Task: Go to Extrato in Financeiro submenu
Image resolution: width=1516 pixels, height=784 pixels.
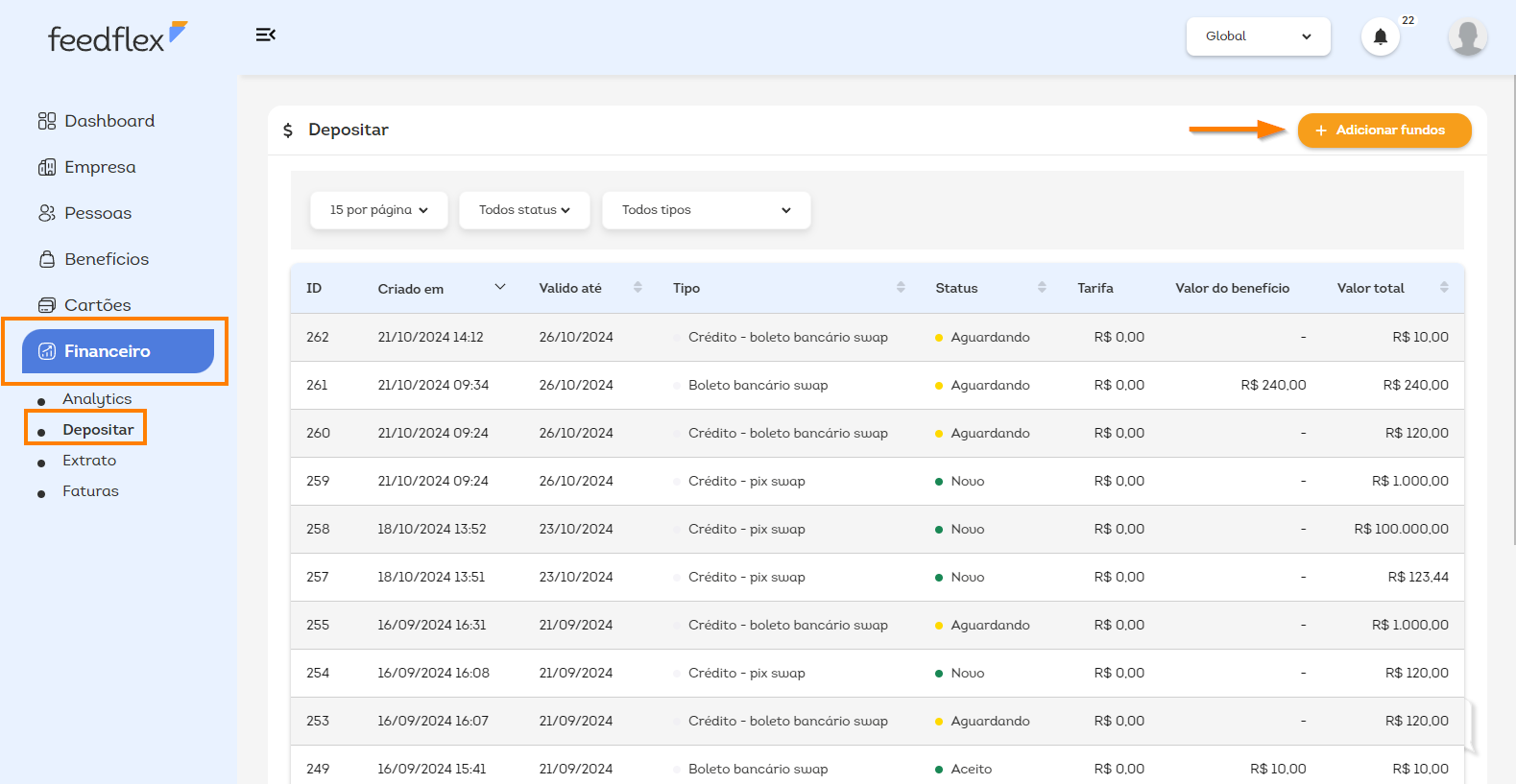Action: click(x=89, y=461)
